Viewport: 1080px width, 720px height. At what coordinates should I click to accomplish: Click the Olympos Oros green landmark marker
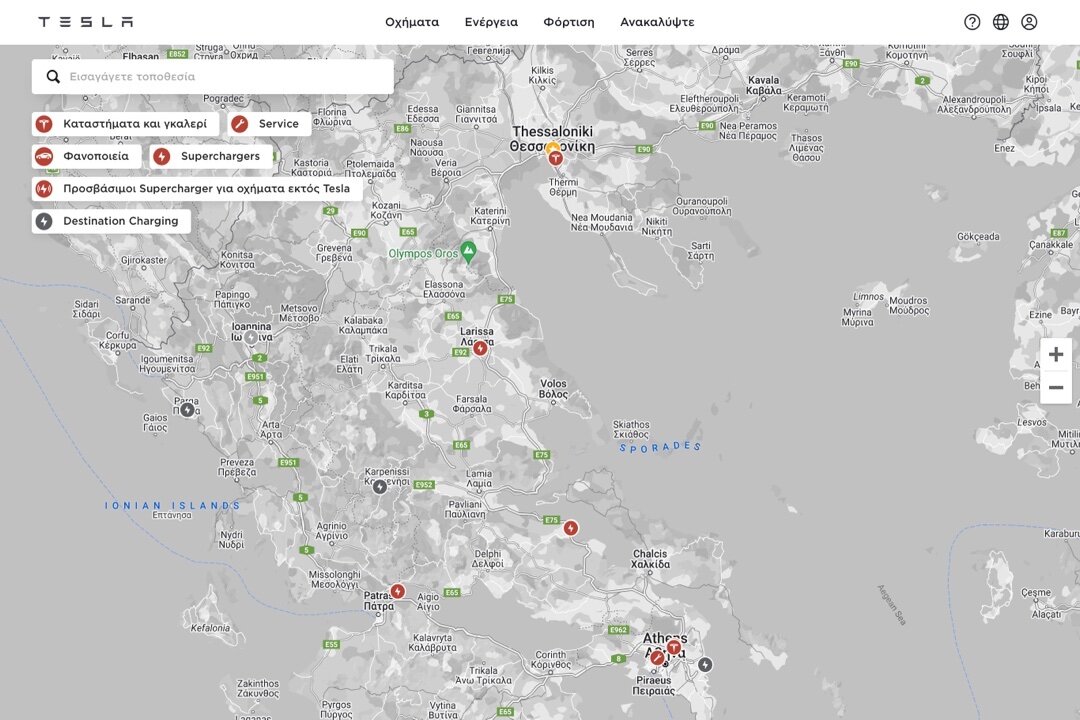click(468, 251)
